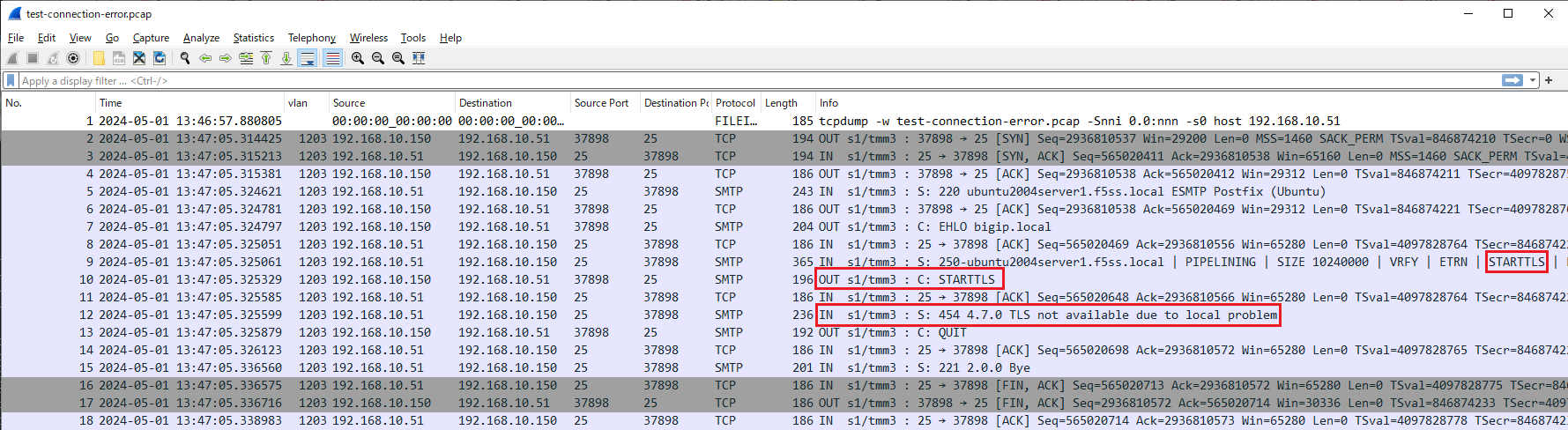Open the display filter bookmark menu
This screenshot has height=430, width=1568.
point(11,80)
